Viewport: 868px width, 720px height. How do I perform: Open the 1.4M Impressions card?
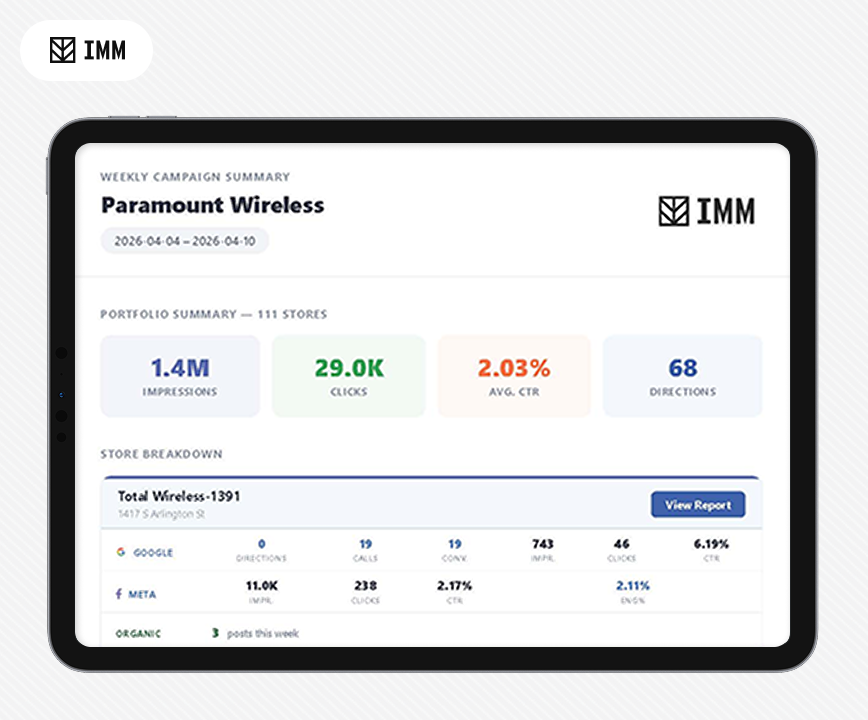[x=180, y=376]
